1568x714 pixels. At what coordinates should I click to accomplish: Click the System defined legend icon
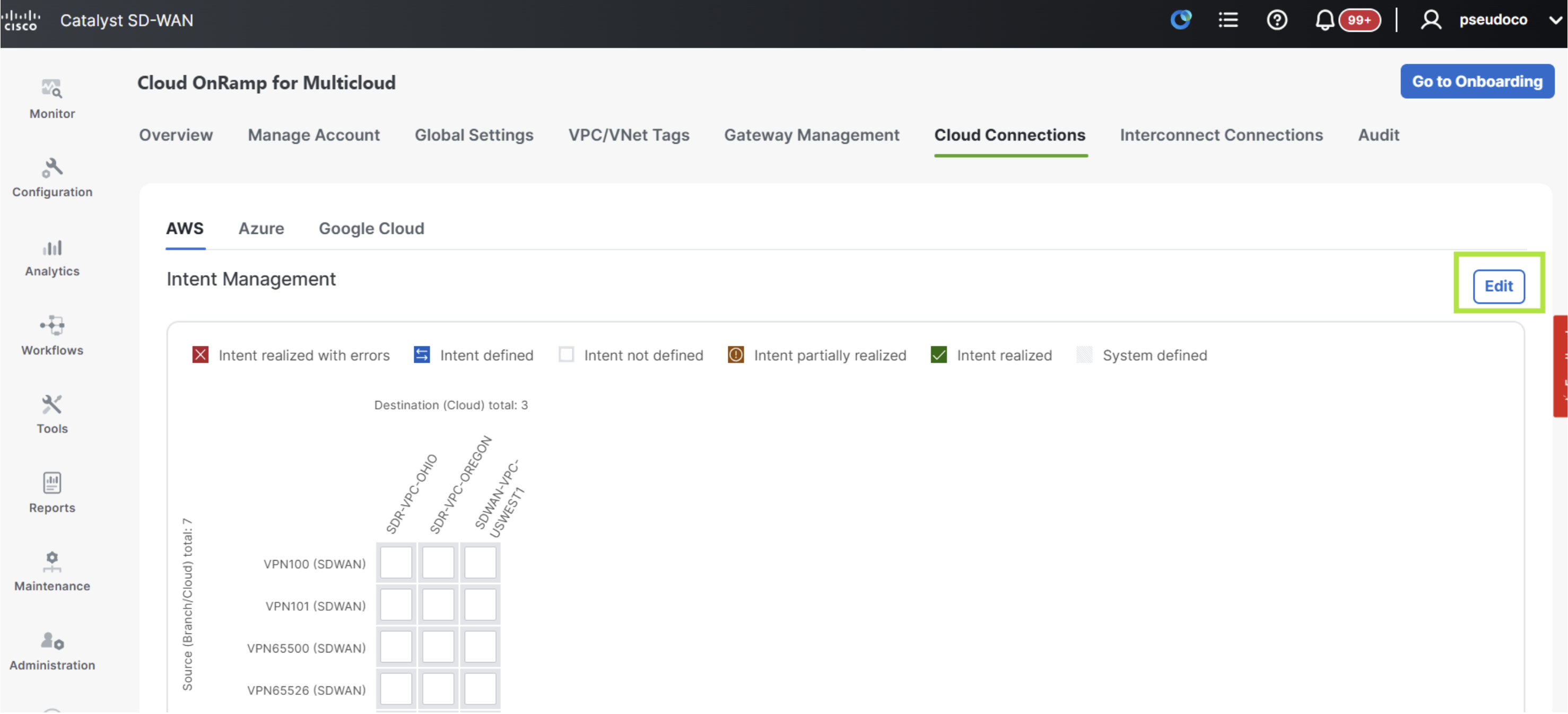1084,355
